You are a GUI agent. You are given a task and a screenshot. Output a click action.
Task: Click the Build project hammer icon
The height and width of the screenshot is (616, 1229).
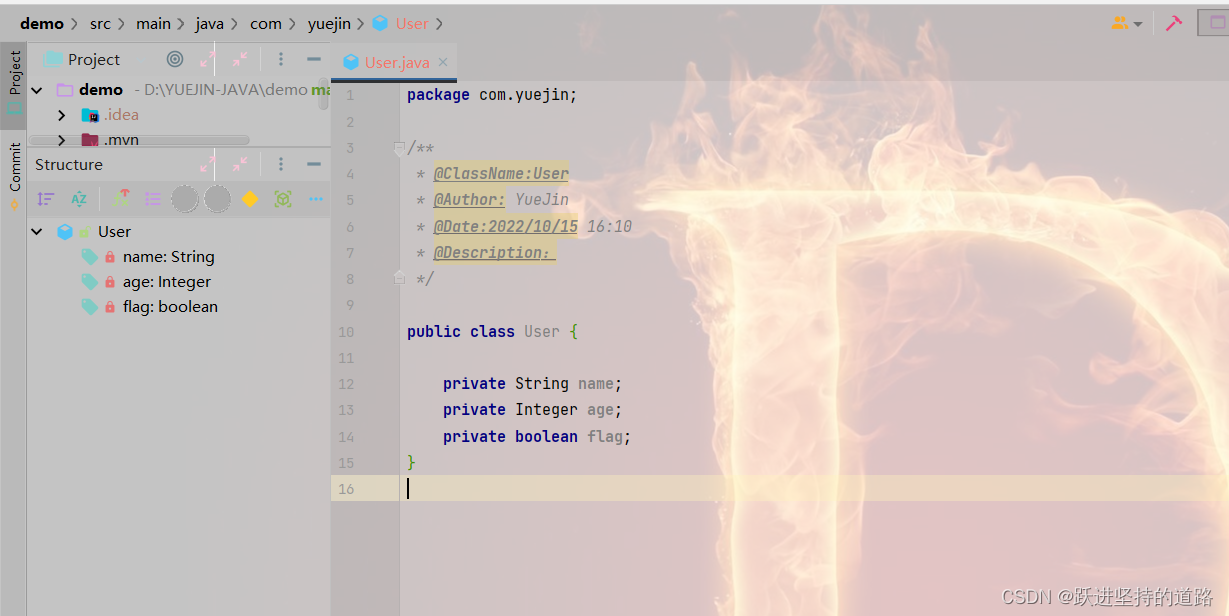click(x=1174, y=23)
